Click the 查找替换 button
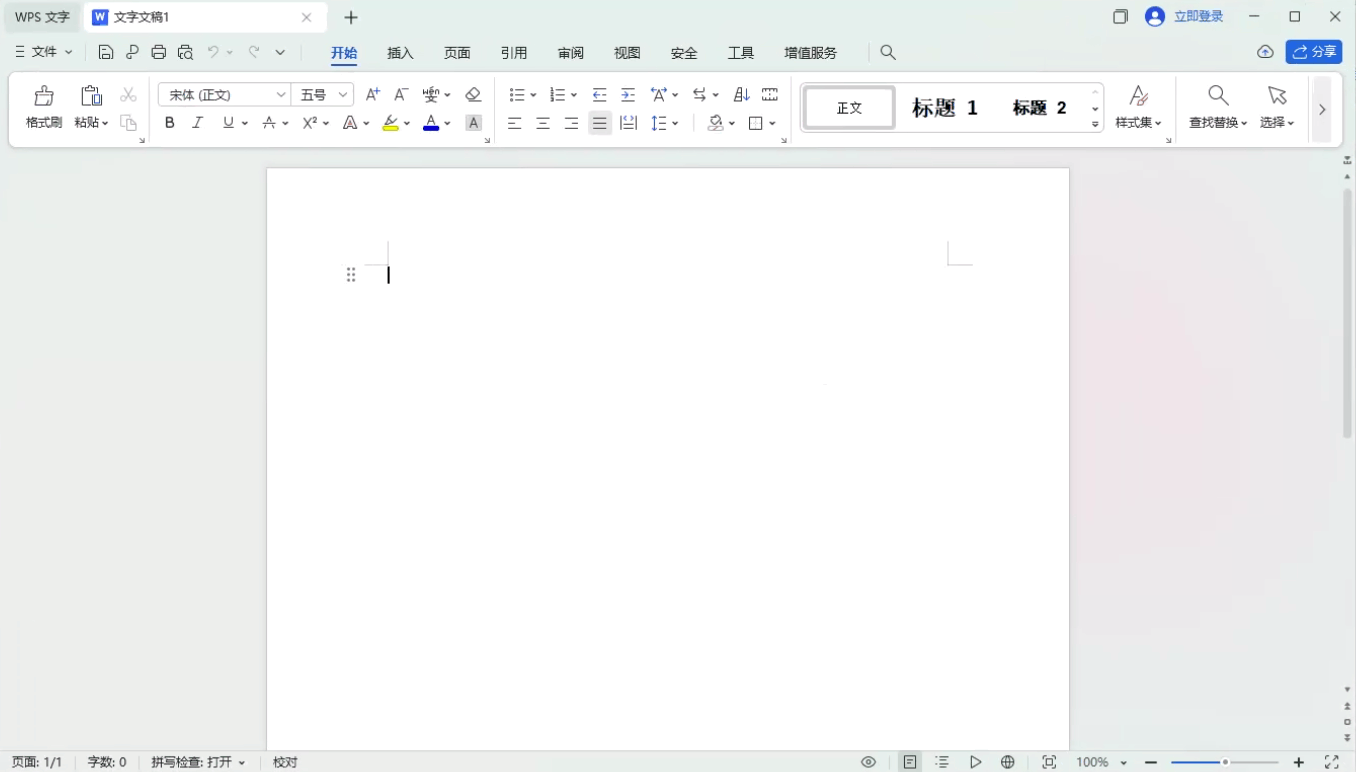 point(1218,107)
